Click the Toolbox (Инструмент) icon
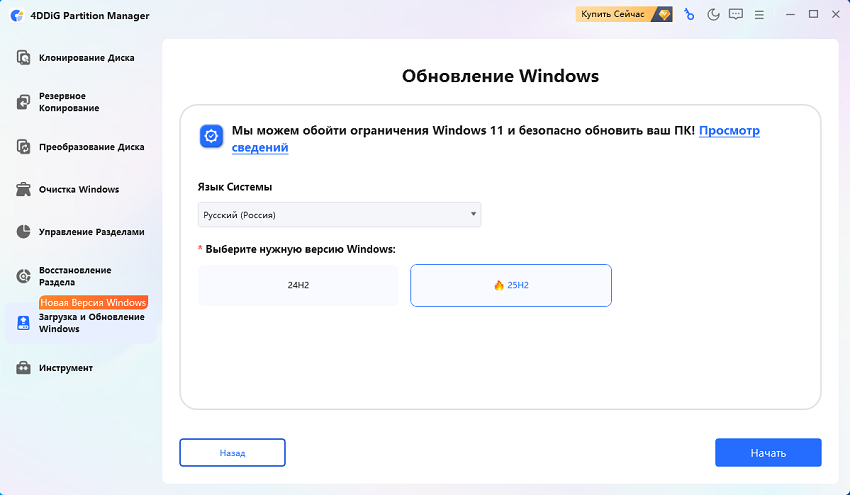The width and height of the screenshot is (850, 495). click(23, 368)
